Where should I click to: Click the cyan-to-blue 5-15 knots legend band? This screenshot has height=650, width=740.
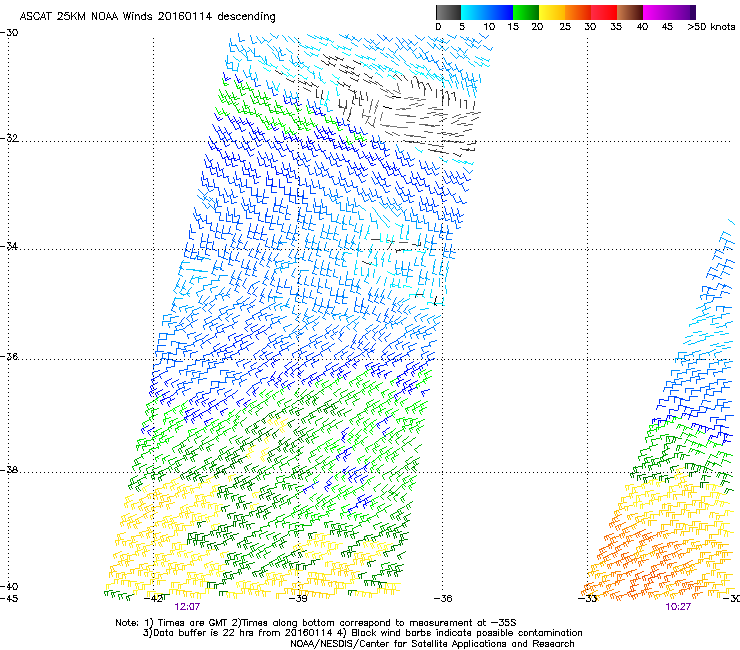(487, 12)
